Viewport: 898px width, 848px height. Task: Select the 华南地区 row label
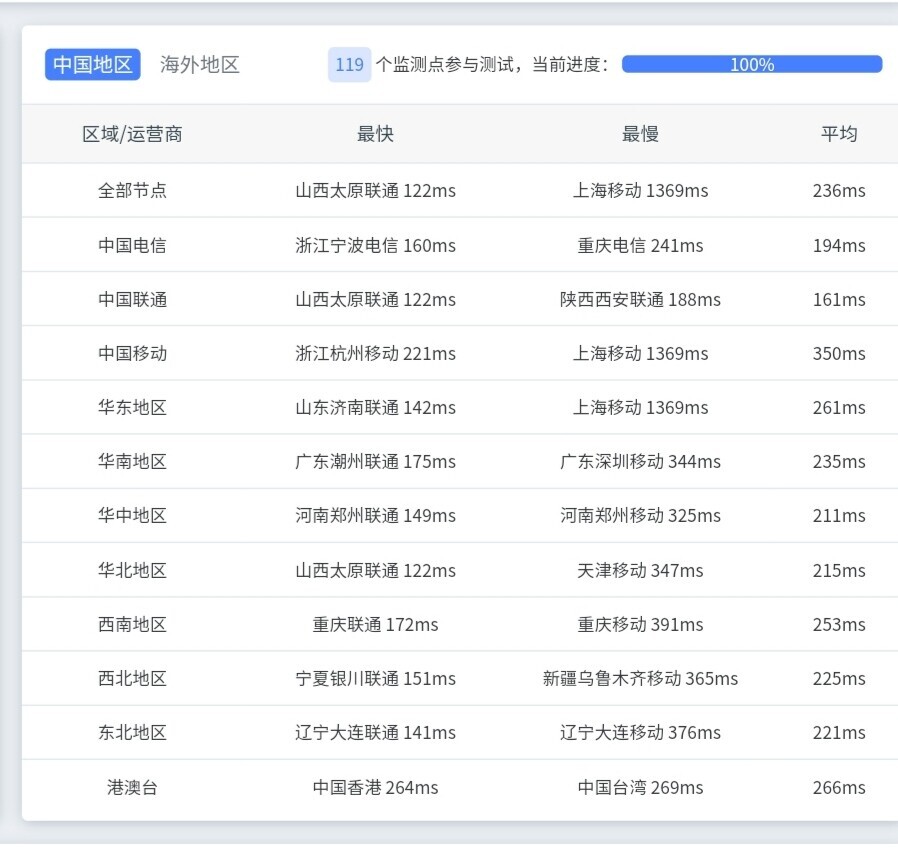(132, 462)
